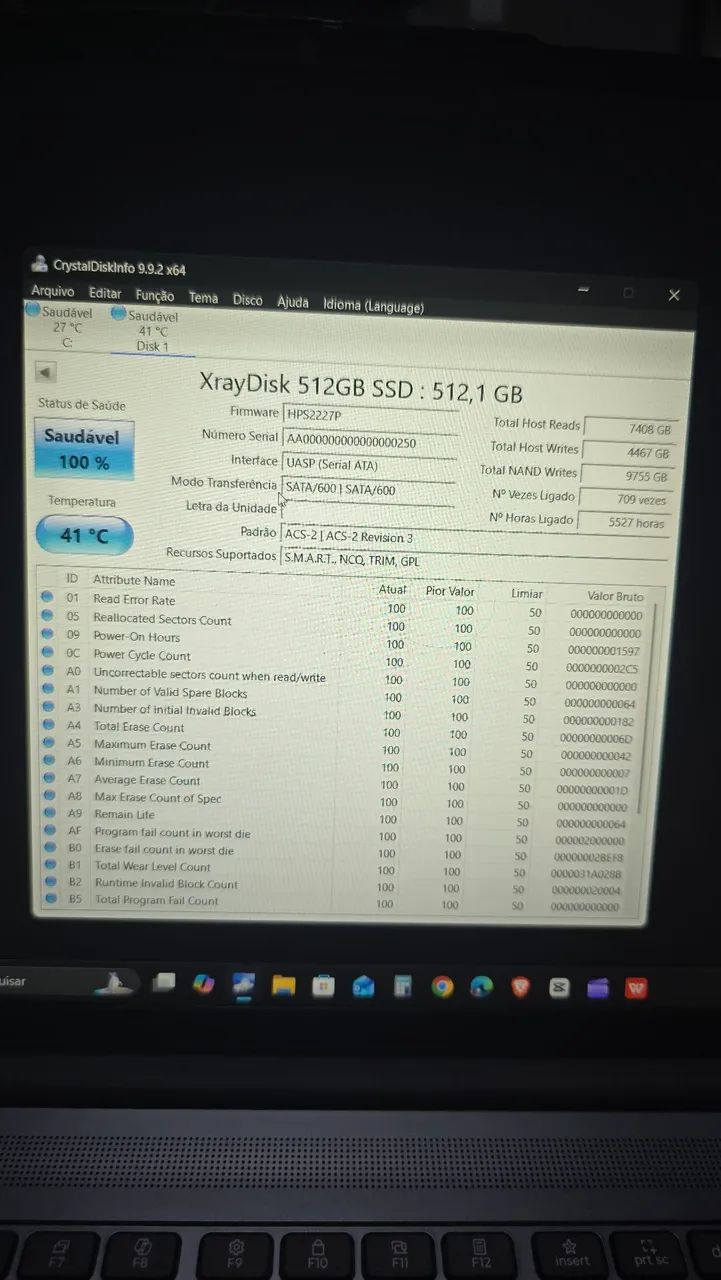Select the Uncorrectable sectors count when read/write text
The width and height of the screenshot is (721, 1280).
[209, 675]
